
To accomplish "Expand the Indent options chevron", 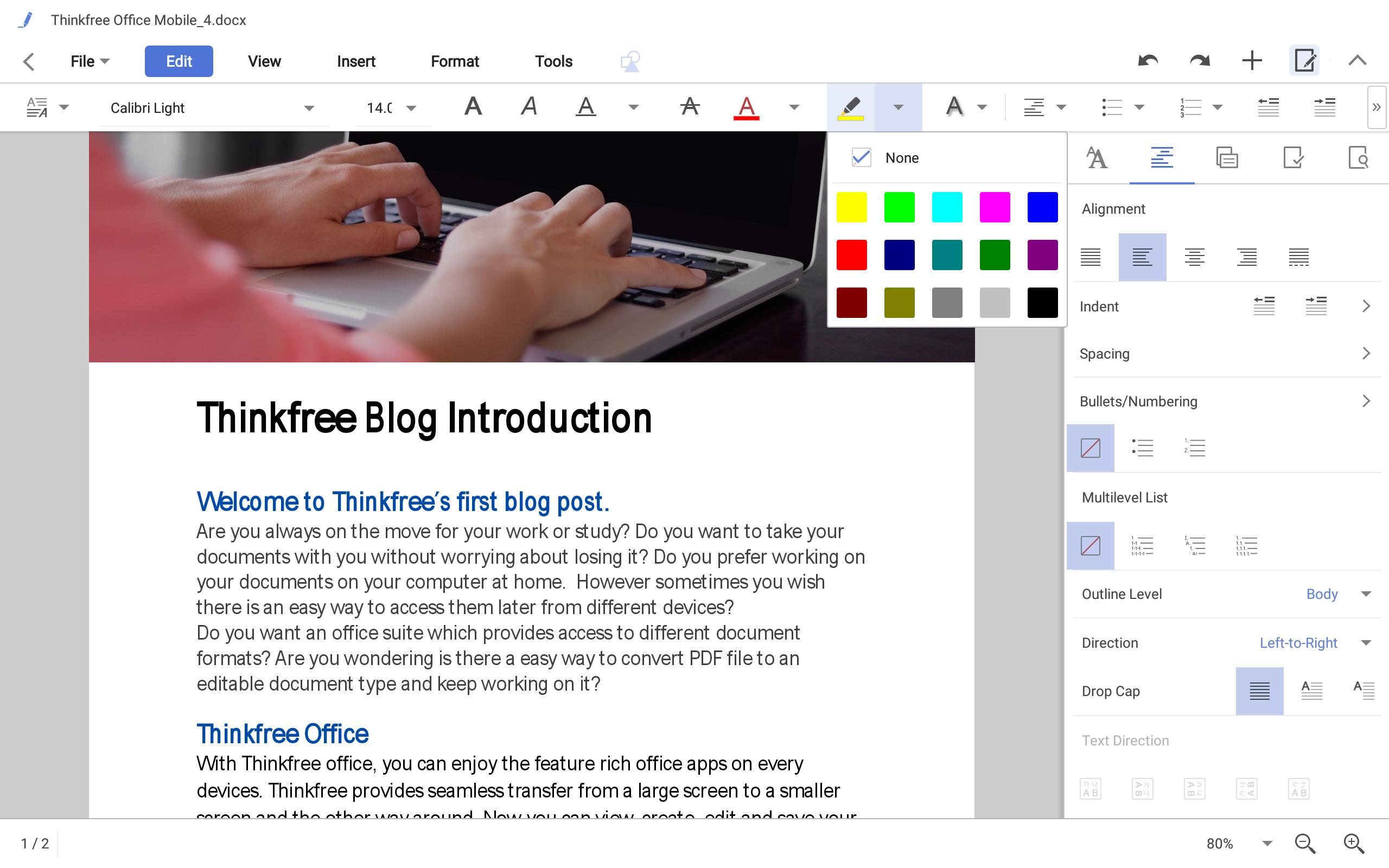I will coord(1366,306).
